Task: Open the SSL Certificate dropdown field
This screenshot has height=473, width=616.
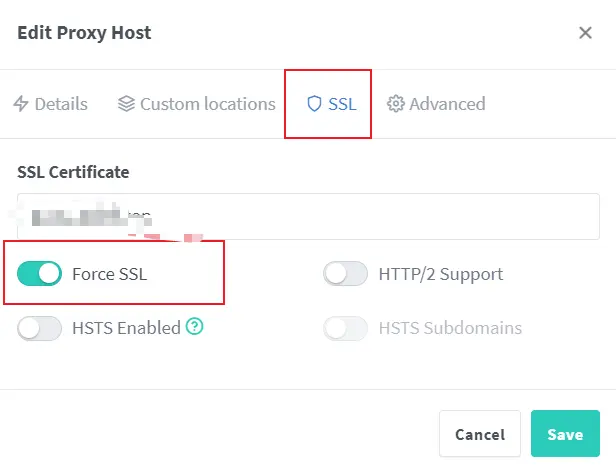Action: coord(308,216)
